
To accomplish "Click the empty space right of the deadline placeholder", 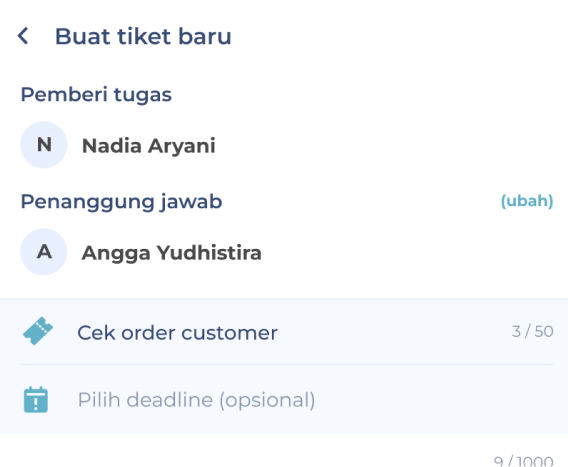I will [435, 400].
